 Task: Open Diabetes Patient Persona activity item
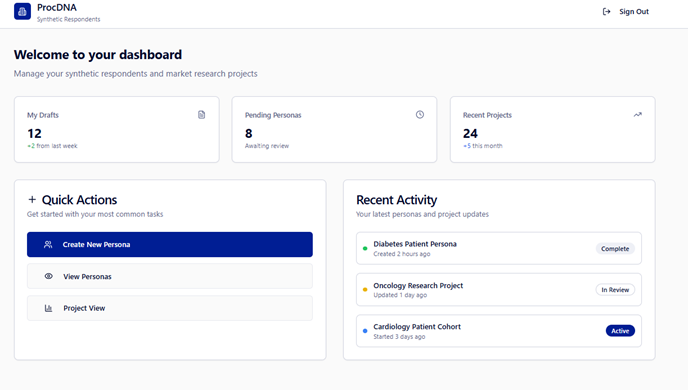(499, 248)
